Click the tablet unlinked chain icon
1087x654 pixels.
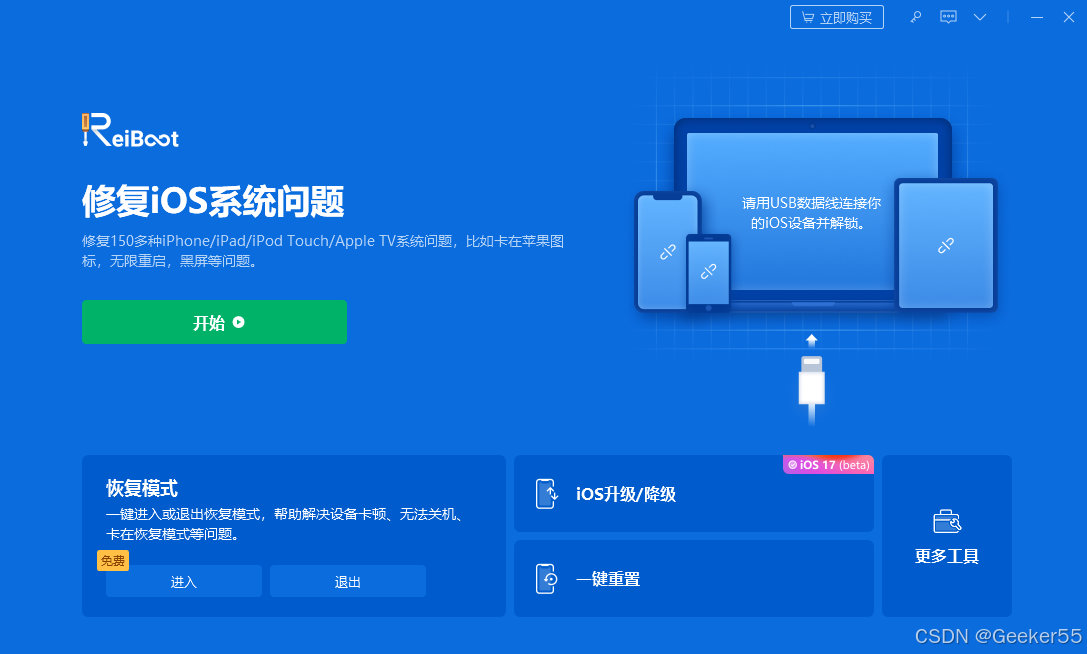tap(946, 246)
